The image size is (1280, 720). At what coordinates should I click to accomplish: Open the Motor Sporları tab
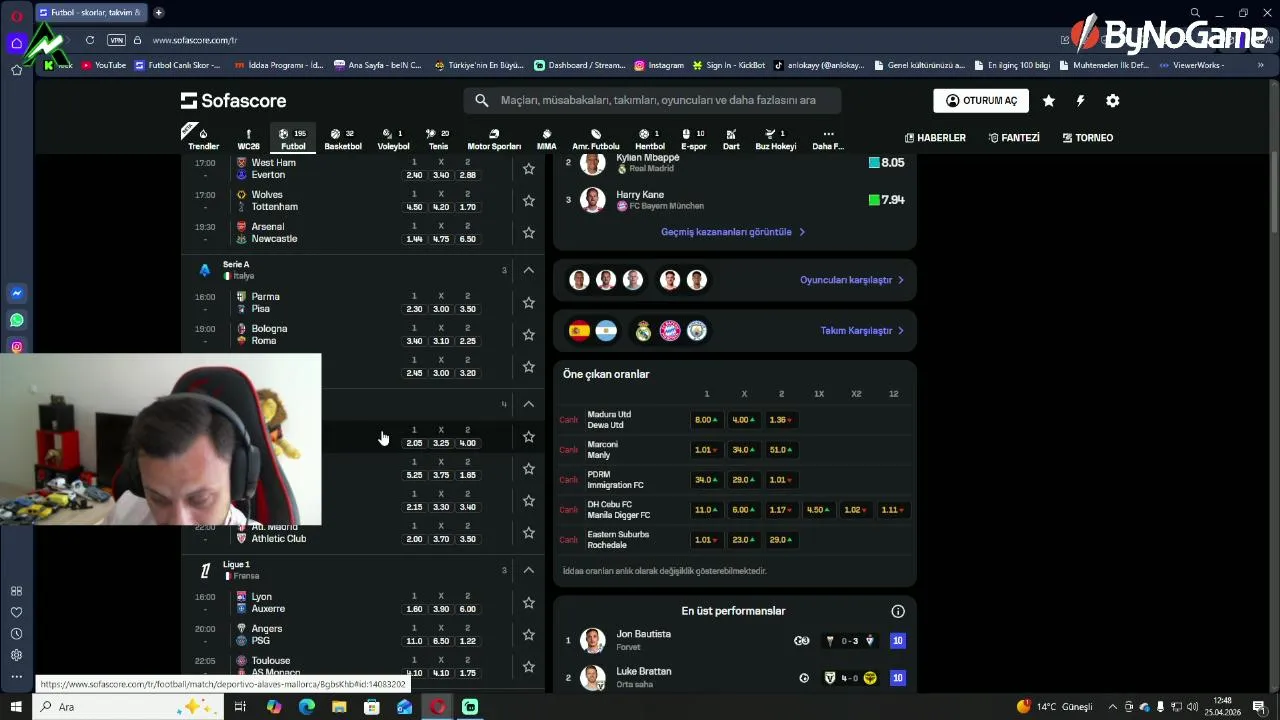point(494,139)
